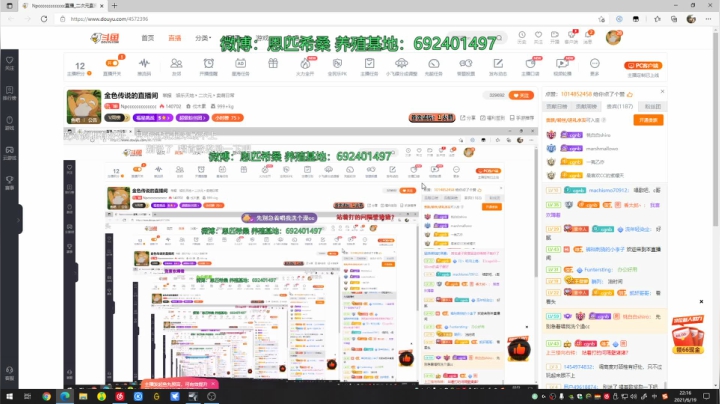Click the orange PC客户端 button
720x404 pixels.
[x=643, y=66]
